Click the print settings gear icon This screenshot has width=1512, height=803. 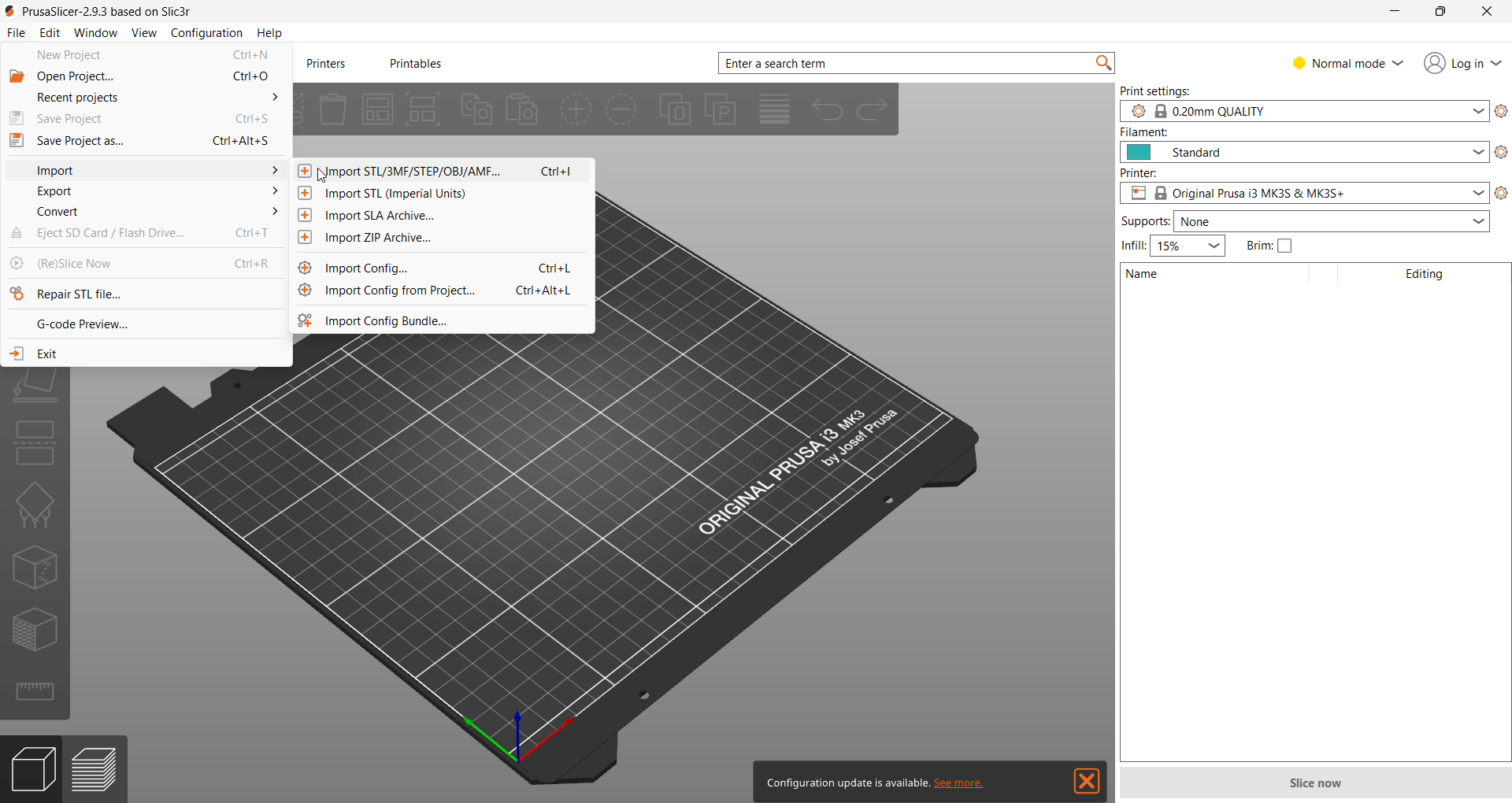click(x=1502, y=112)
